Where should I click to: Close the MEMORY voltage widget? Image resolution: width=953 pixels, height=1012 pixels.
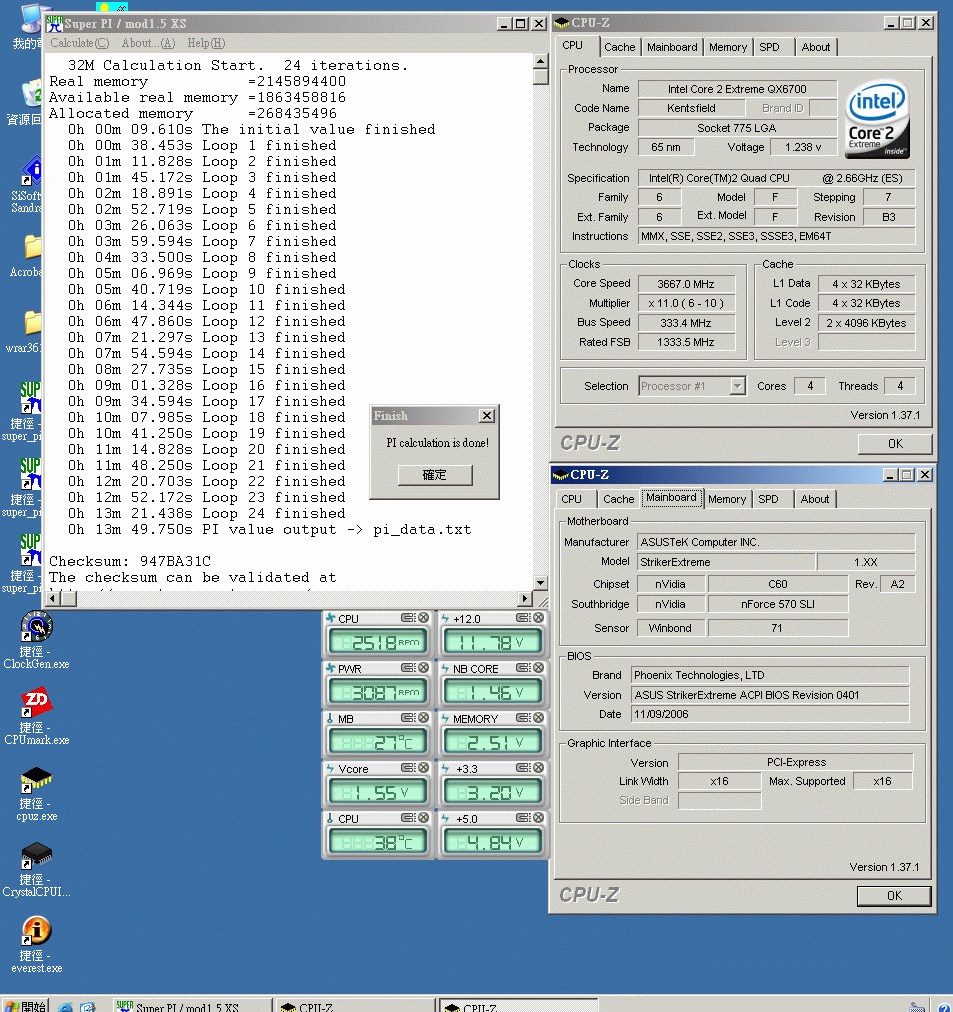(538, 718)
